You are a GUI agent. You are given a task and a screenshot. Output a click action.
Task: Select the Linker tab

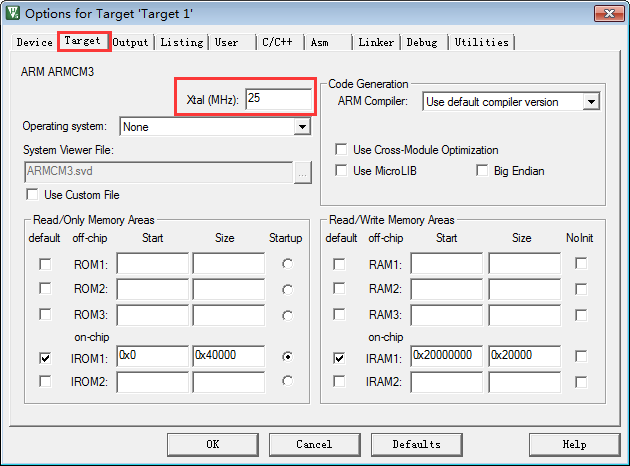coord(376,42)
